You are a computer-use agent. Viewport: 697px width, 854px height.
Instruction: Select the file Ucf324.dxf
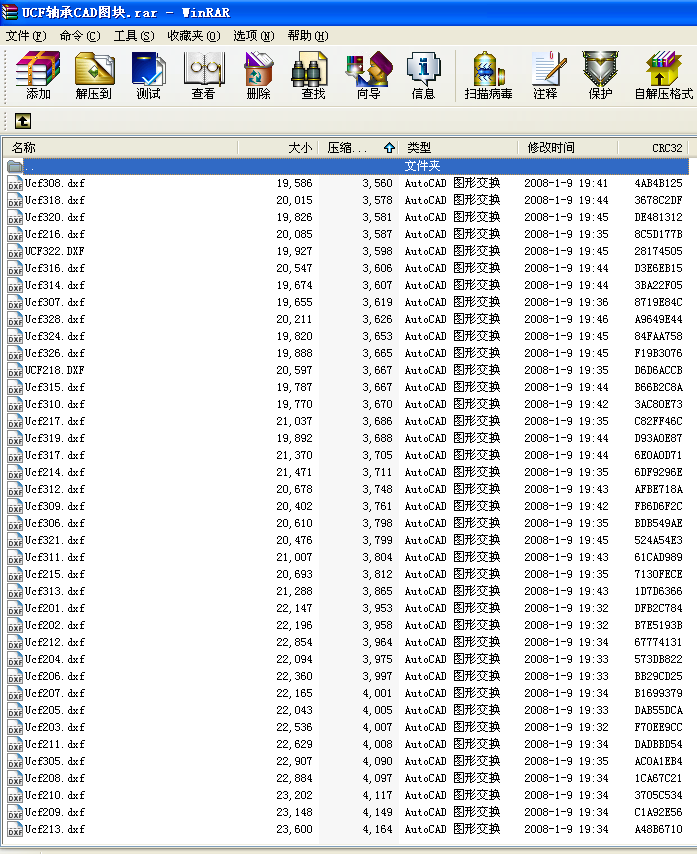pos(55,336)
